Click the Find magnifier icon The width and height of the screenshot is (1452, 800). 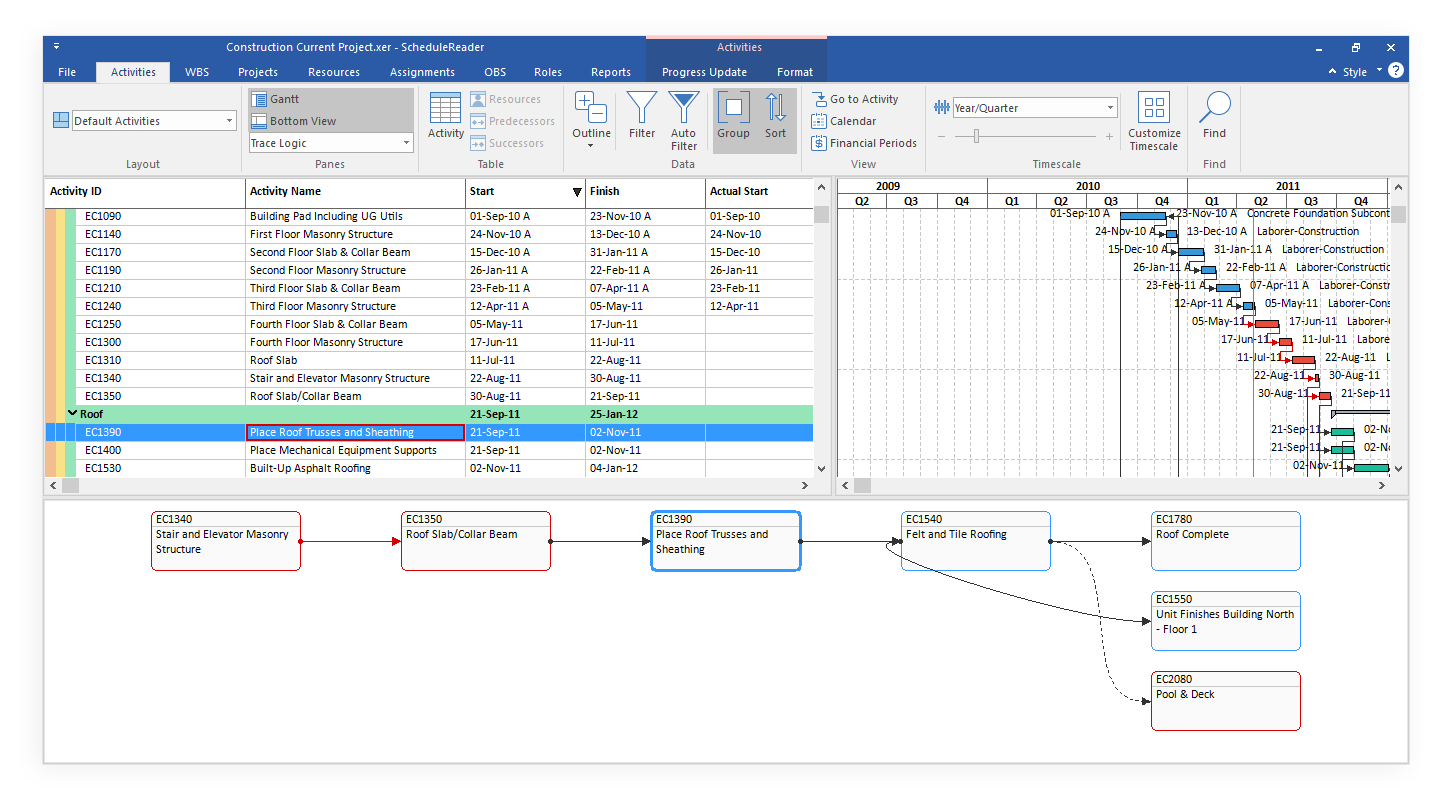pyautogui.click(x=1214, y=108)
